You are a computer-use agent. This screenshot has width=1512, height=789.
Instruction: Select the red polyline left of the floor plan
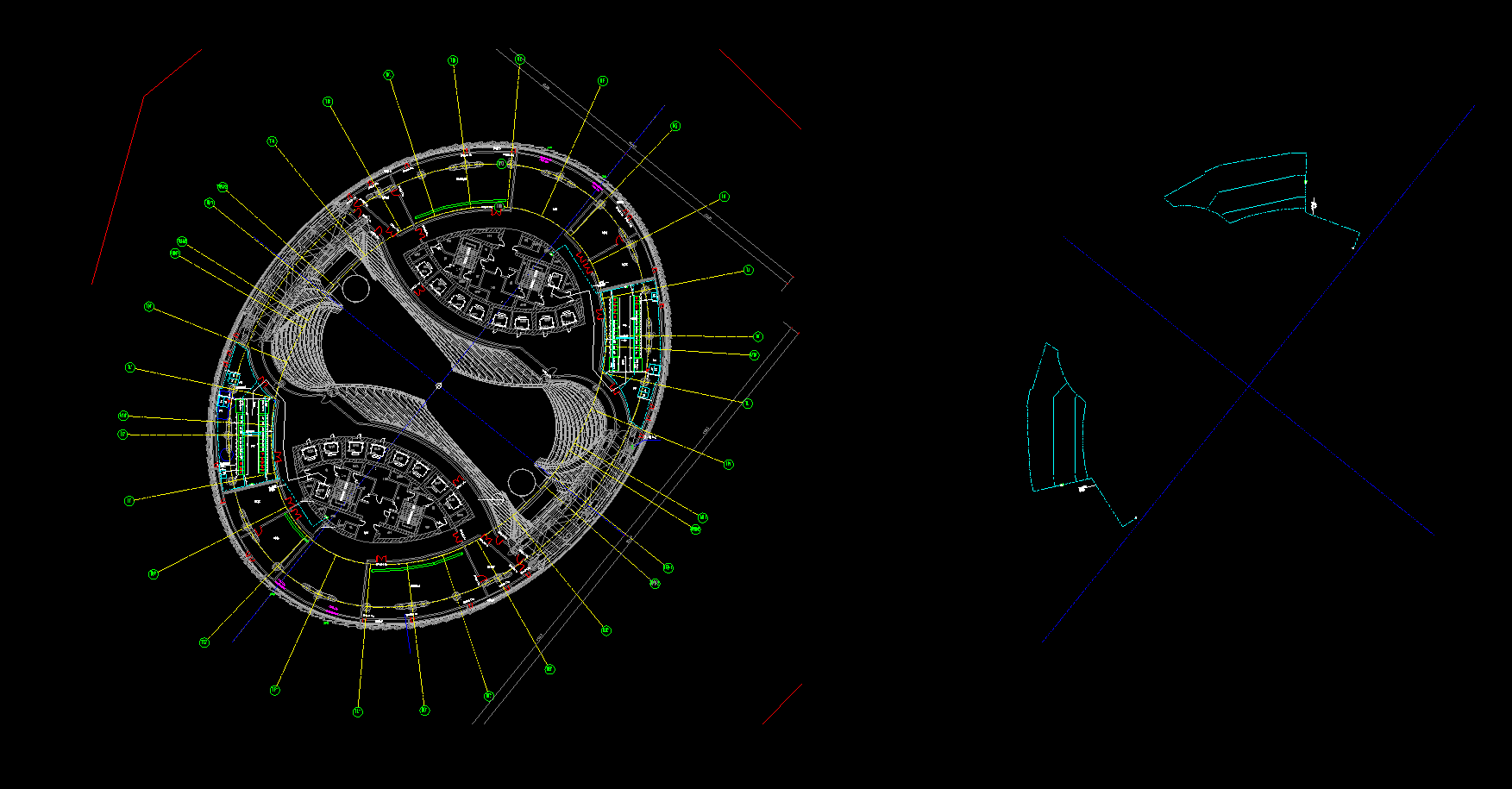tap(118, 190)
